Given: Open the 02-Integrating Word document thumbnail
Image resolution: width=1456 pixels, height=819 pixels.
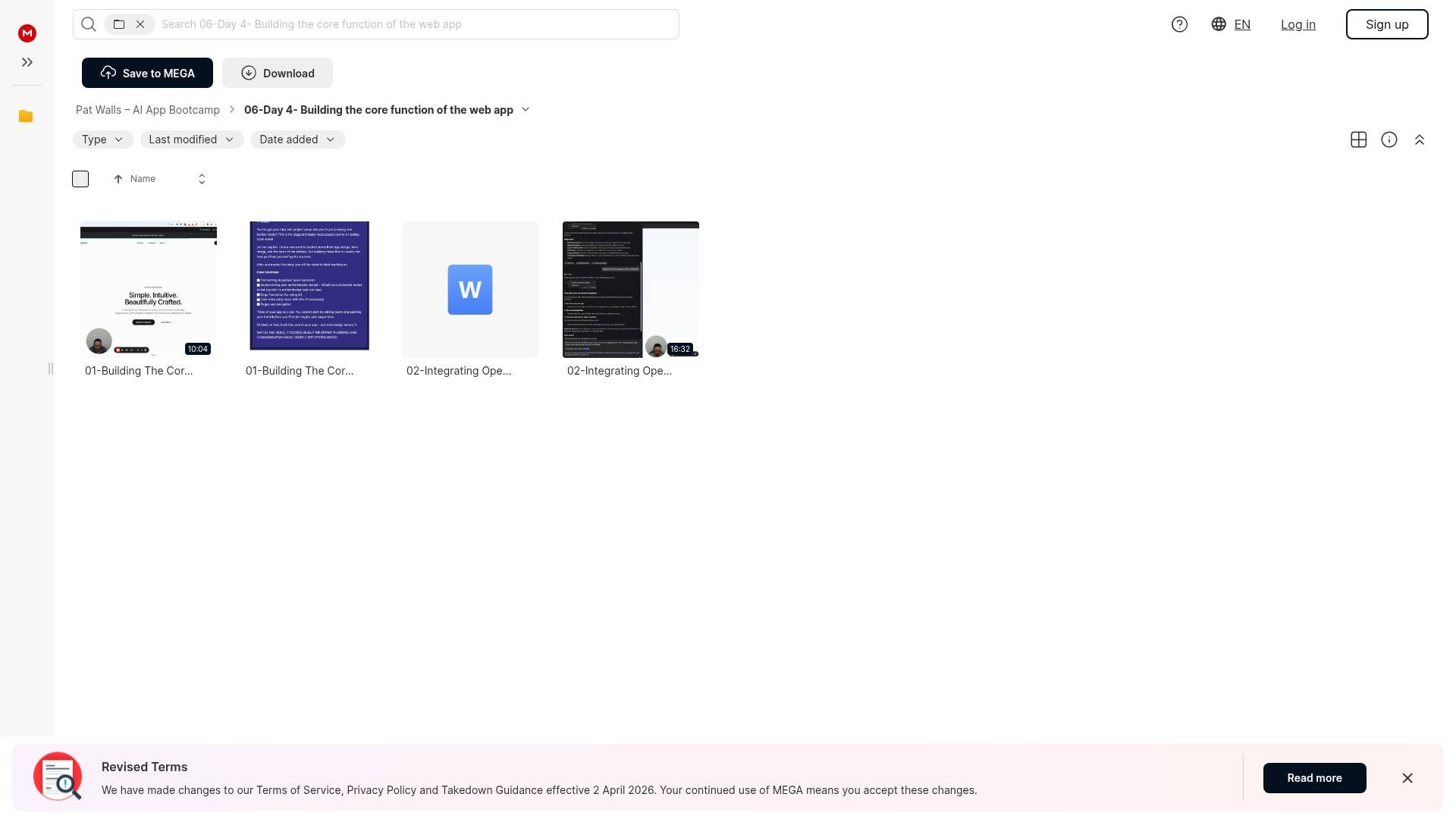Looking at the screenshot, I should pos(470,290).
